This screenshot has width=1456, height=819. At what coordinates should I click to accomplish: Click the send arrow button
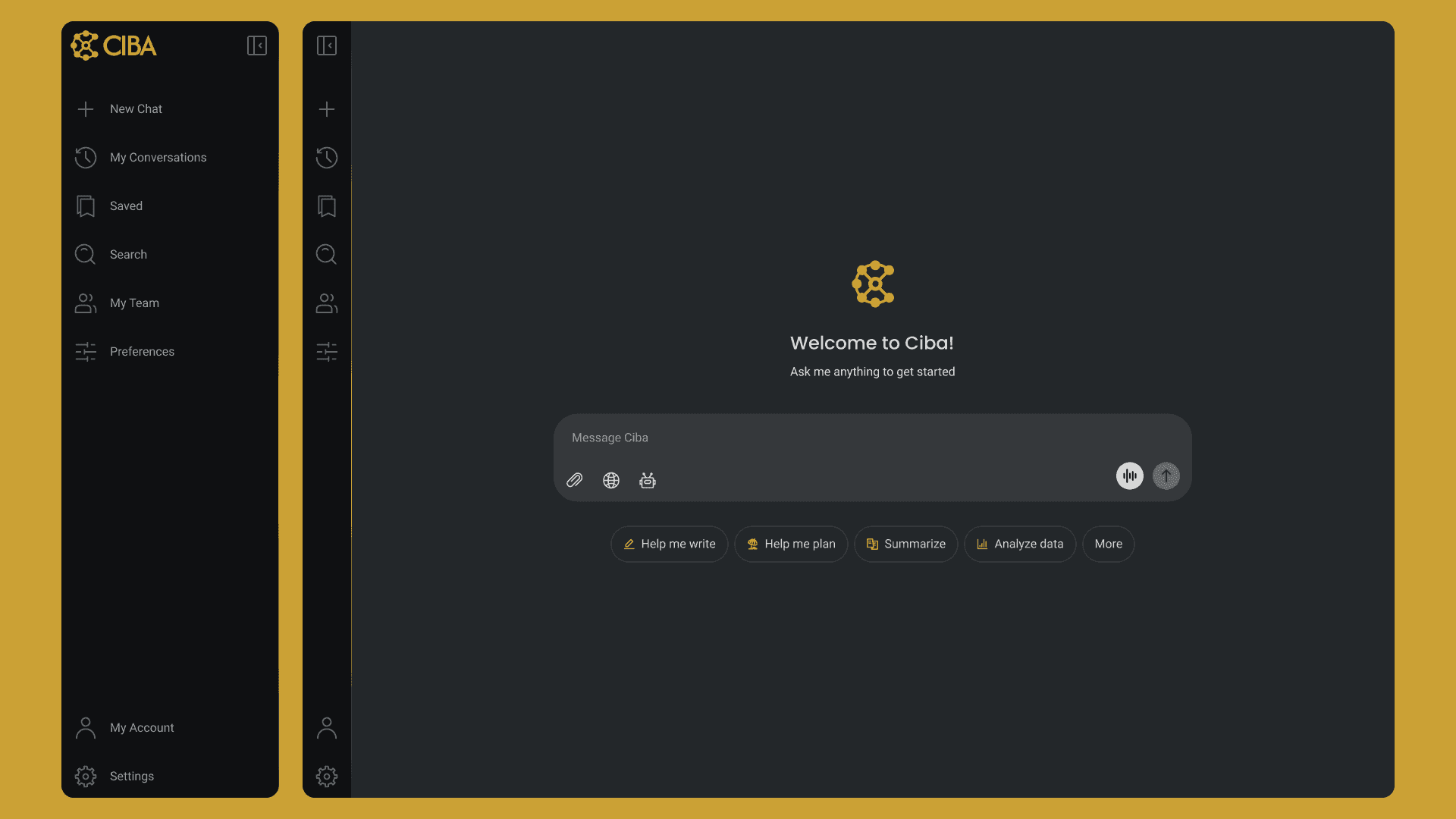[1166, 476]
